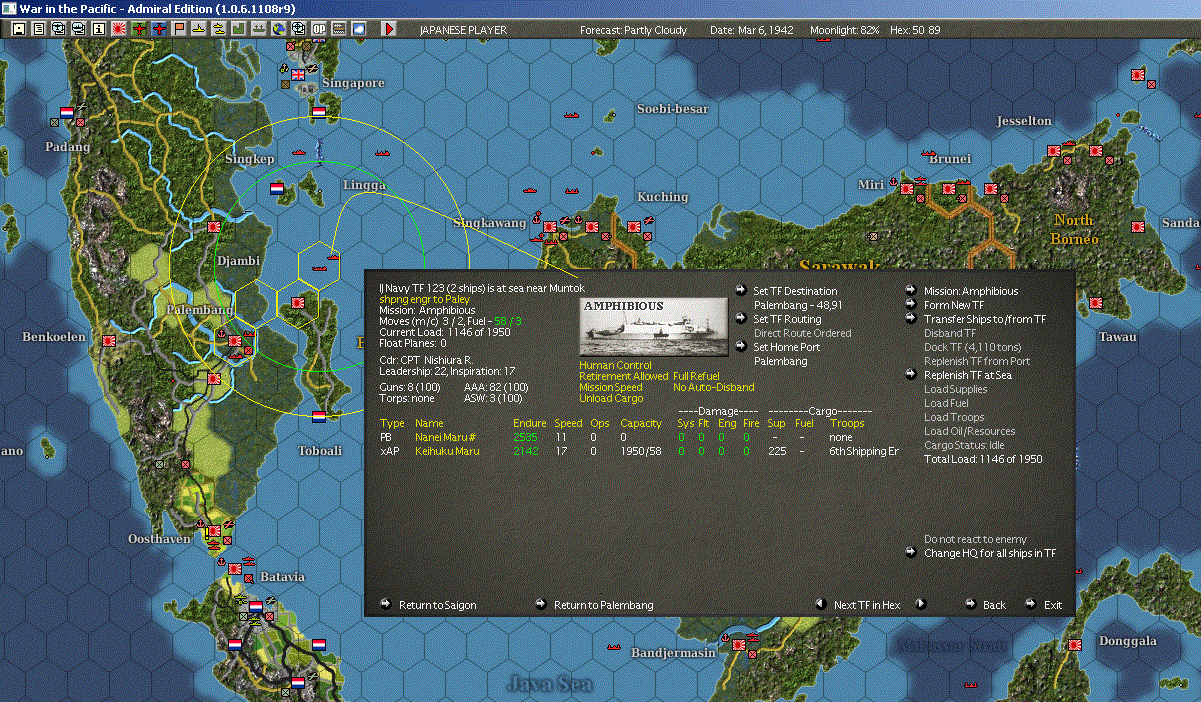Click the rising sun flag toolbar icon

click(x=118, y=29)
